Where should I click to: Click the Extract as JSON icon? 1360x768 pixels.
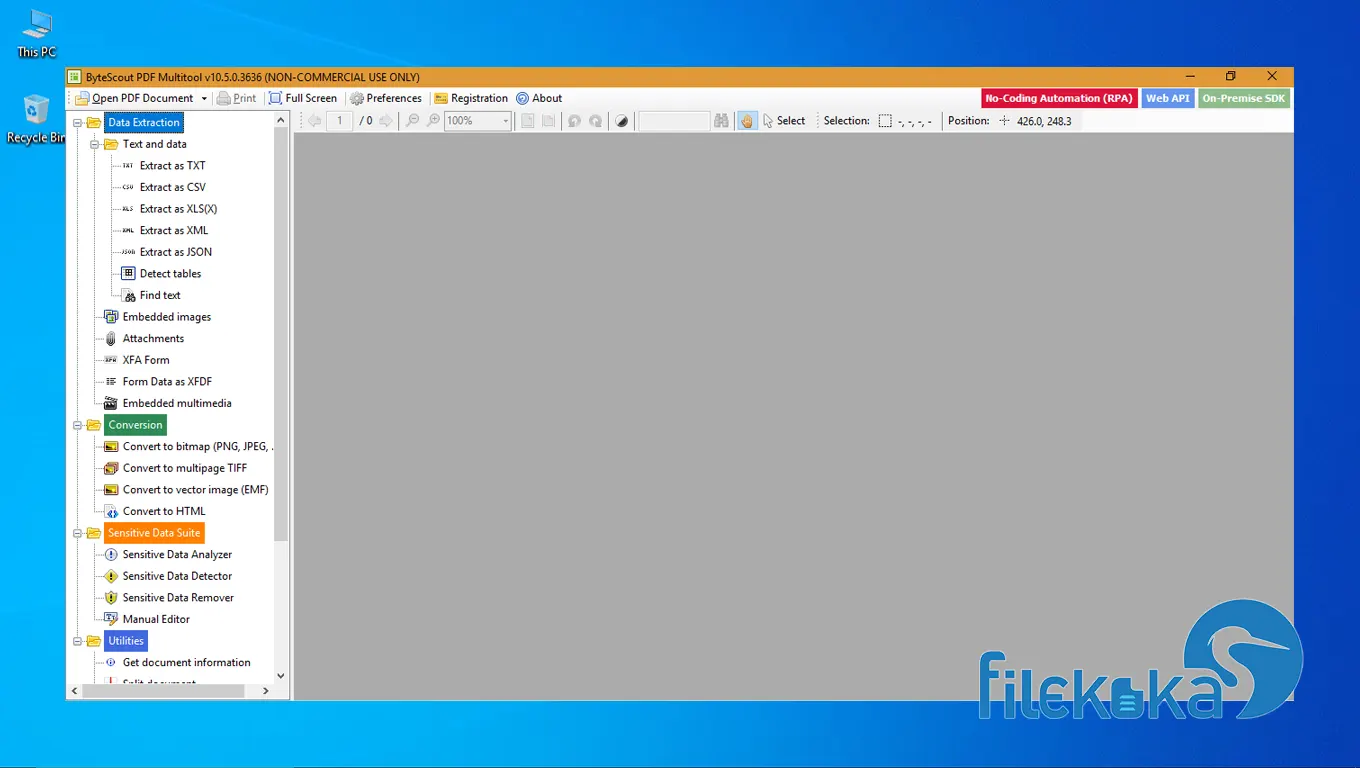128,252
